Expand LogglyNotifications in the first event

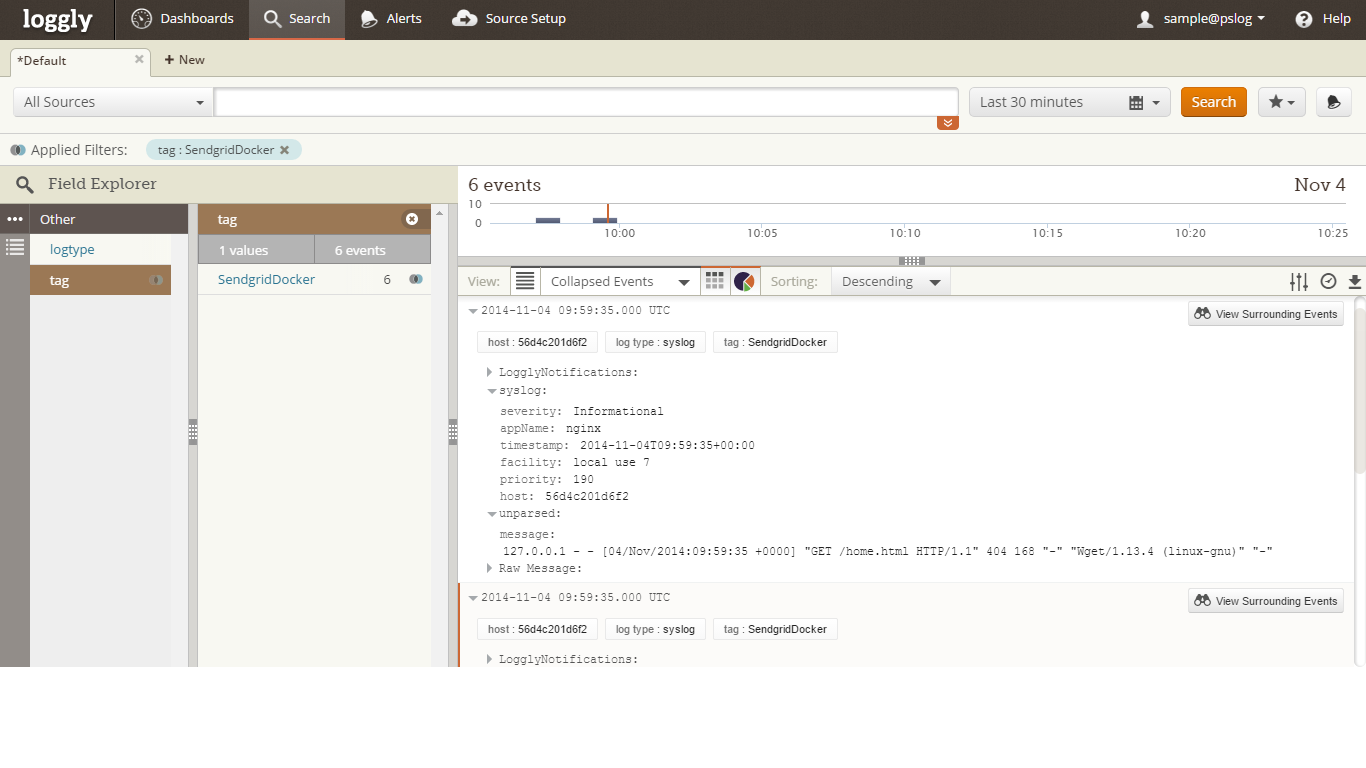(x=490, y=372)
